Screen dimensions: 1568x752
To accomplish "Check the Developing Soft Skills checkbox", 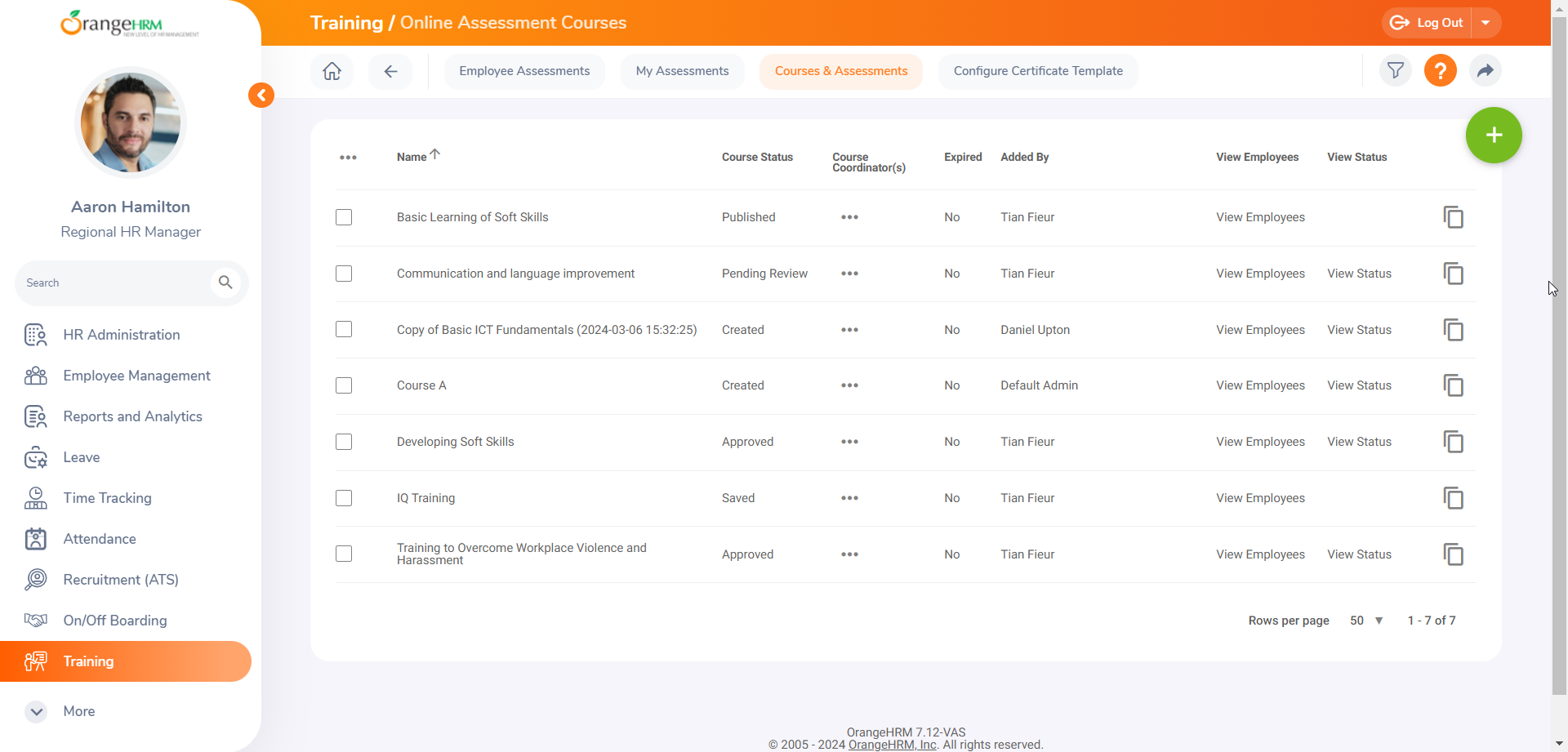I will pos(344,442).
